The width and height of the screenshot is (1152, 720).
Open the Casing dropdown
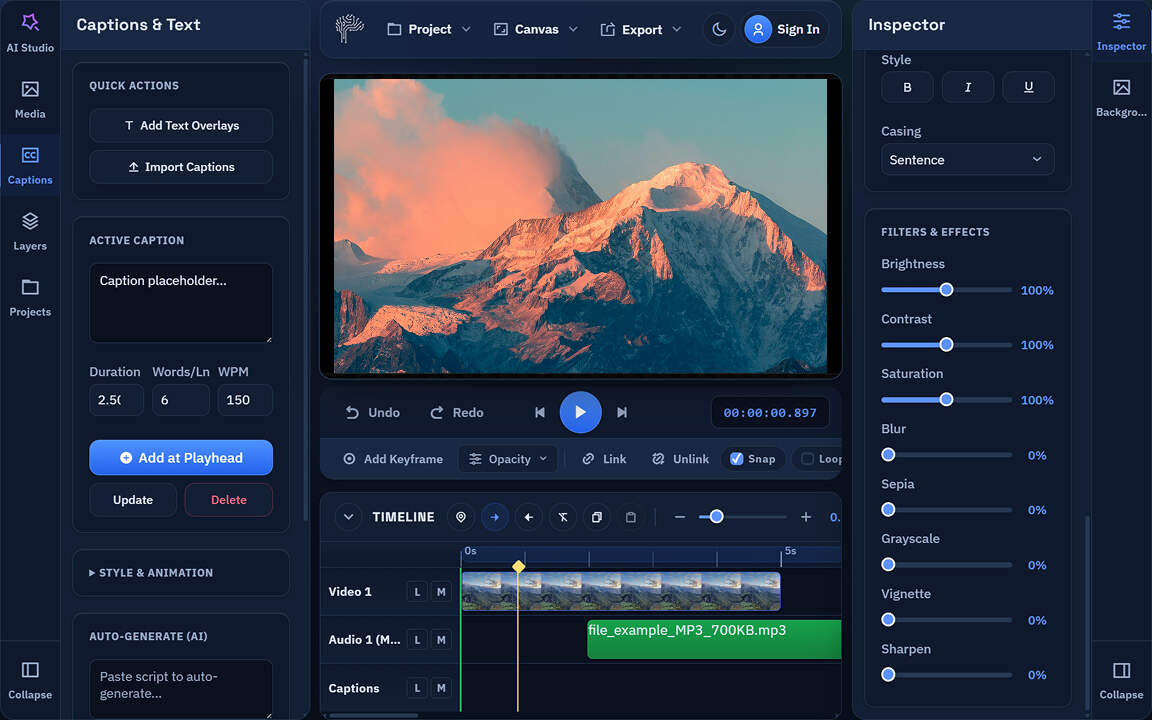point(967,159)
